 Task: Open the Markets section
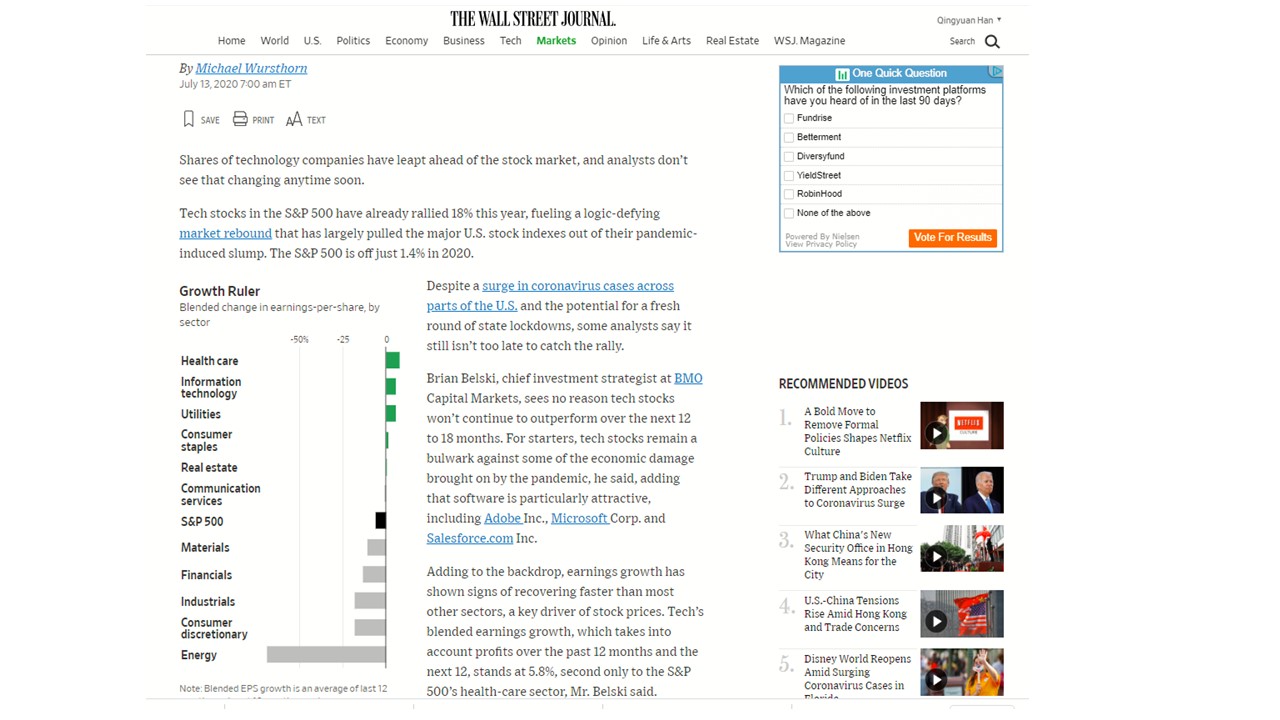[556, 41]
